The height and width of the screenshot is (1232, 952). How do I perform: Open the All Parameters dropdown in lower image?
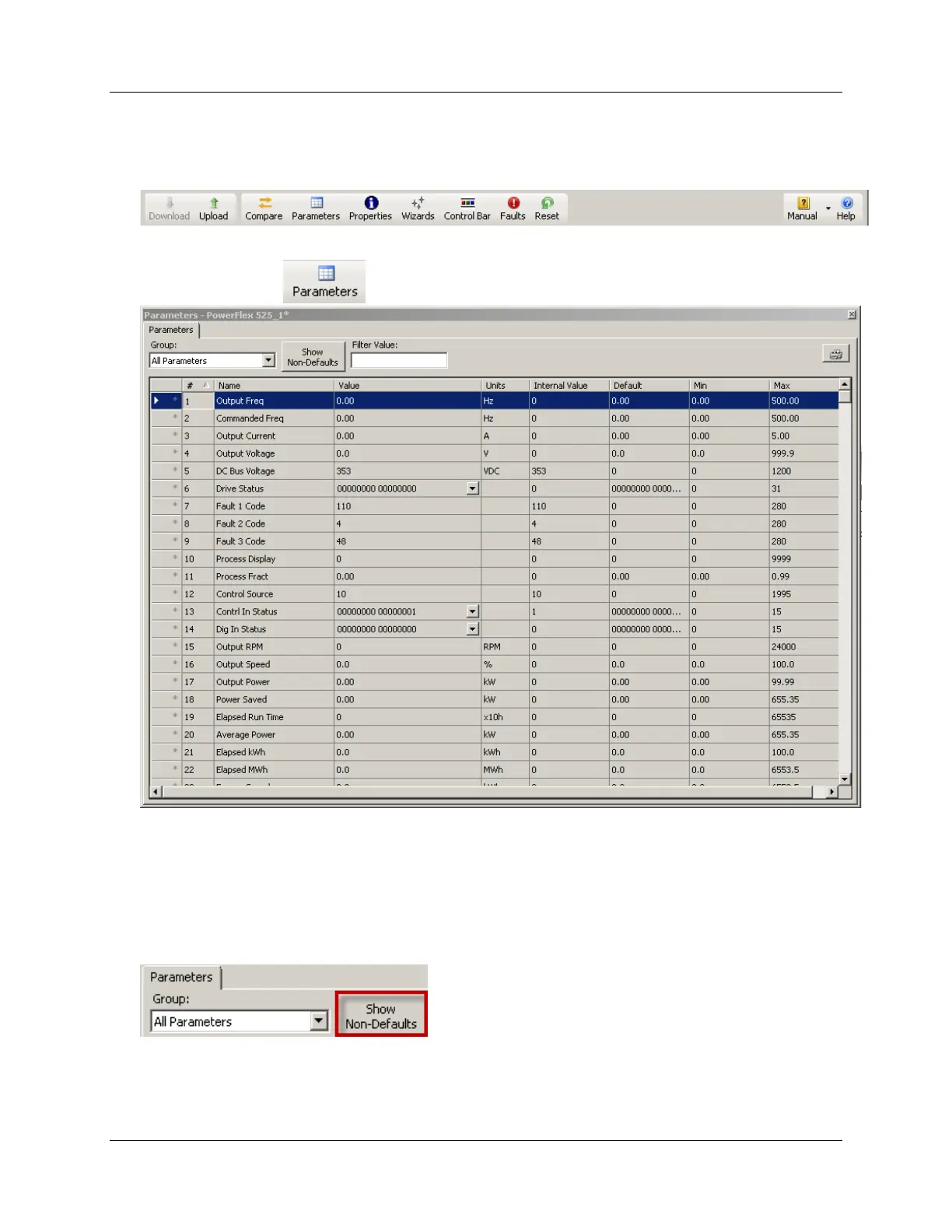pyautogui.click(x=319, y=1021)
